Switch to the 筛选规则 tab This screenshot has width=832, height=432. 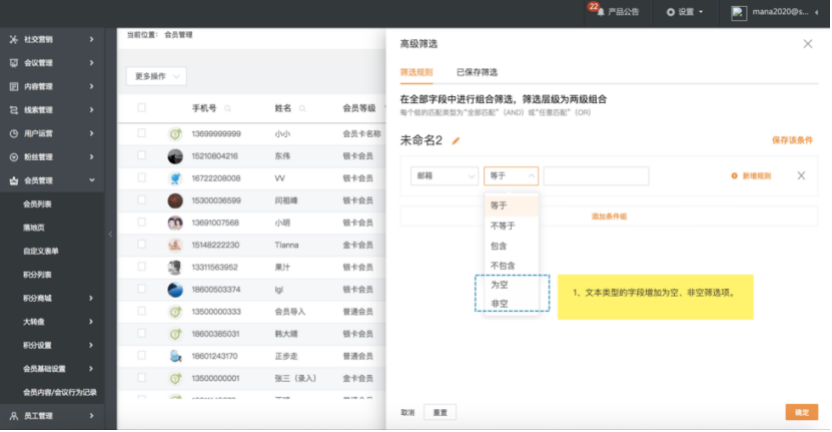point(417,72)
